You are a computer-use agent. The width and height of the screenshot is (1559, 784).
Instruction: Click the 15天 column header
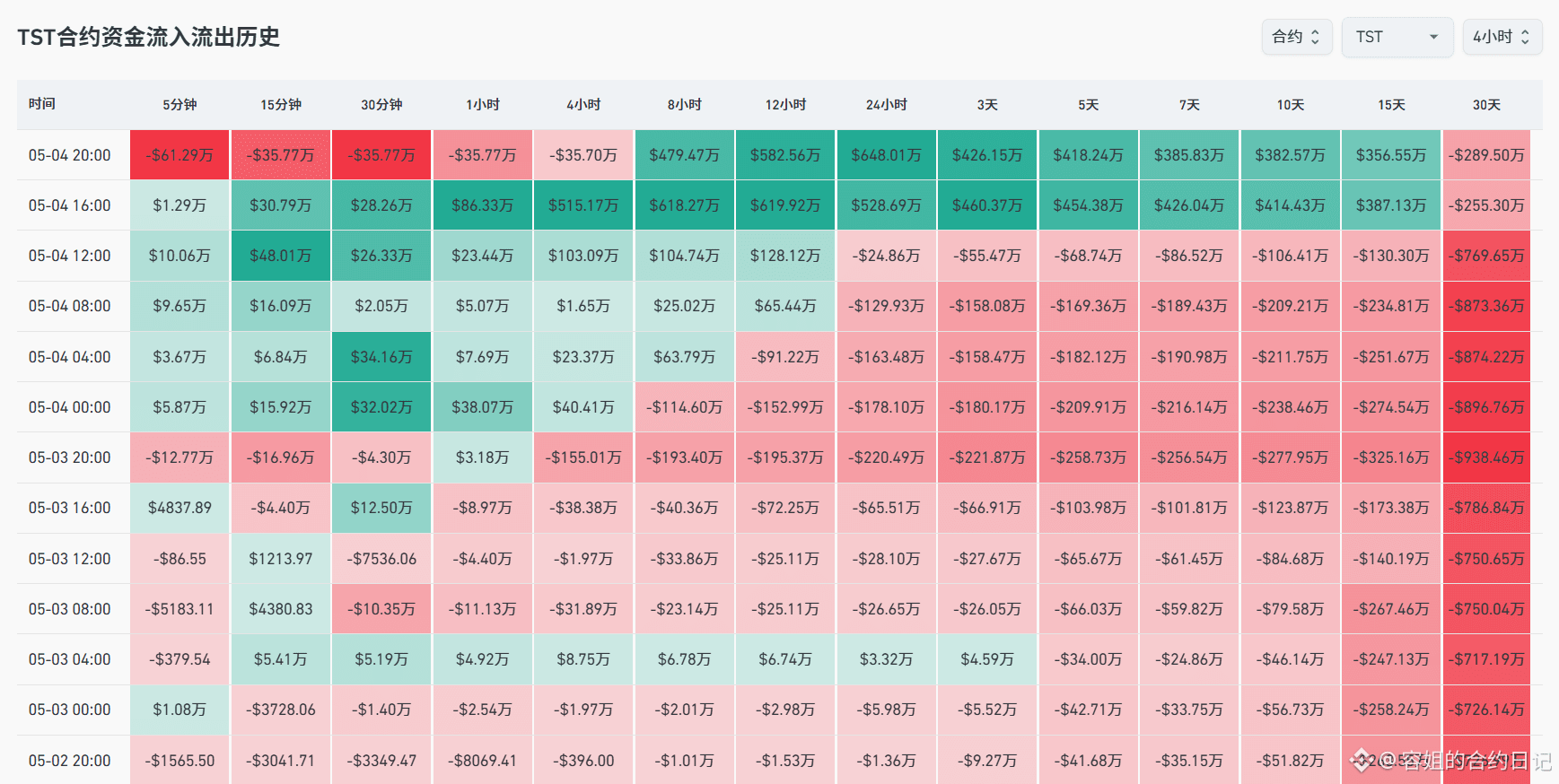[x=1391, y=105]
